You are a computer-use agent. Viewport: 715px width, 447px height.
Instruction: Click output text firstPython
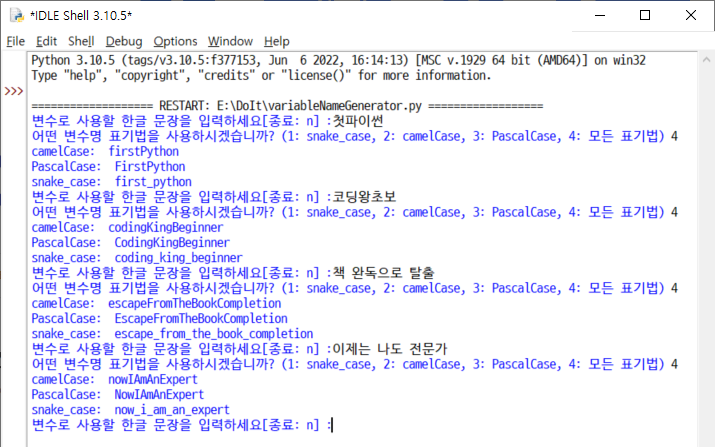(143, 151)
